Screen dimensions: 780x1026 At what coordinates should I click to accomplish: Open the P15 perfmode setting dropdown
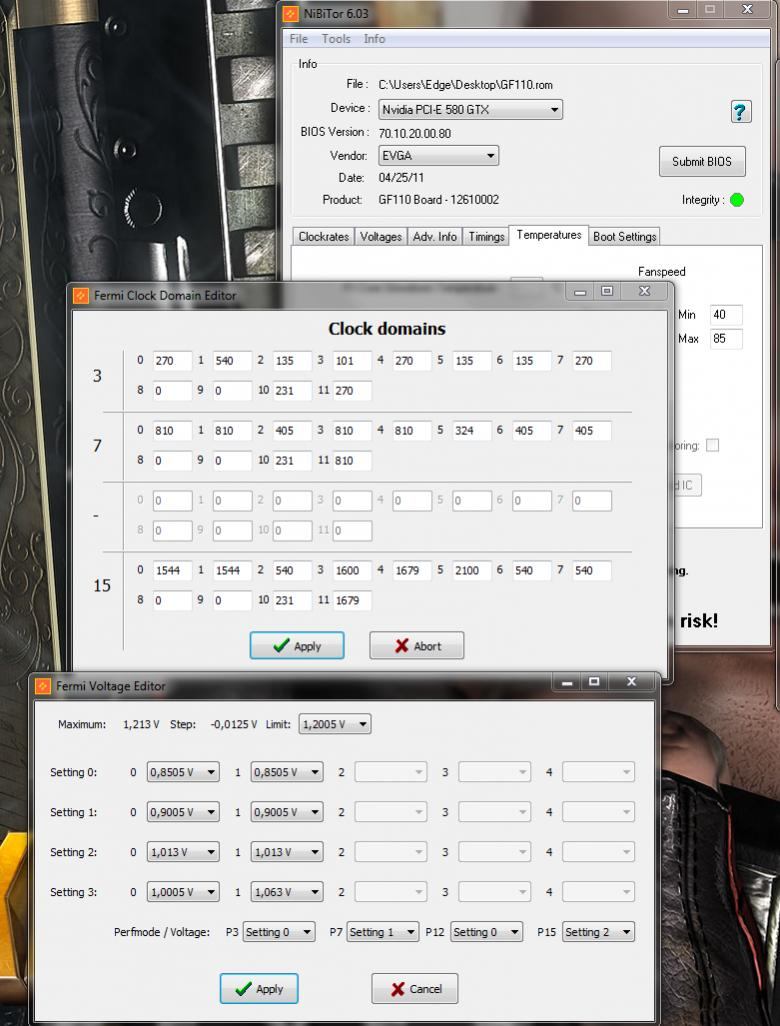(x=598, y=932)
